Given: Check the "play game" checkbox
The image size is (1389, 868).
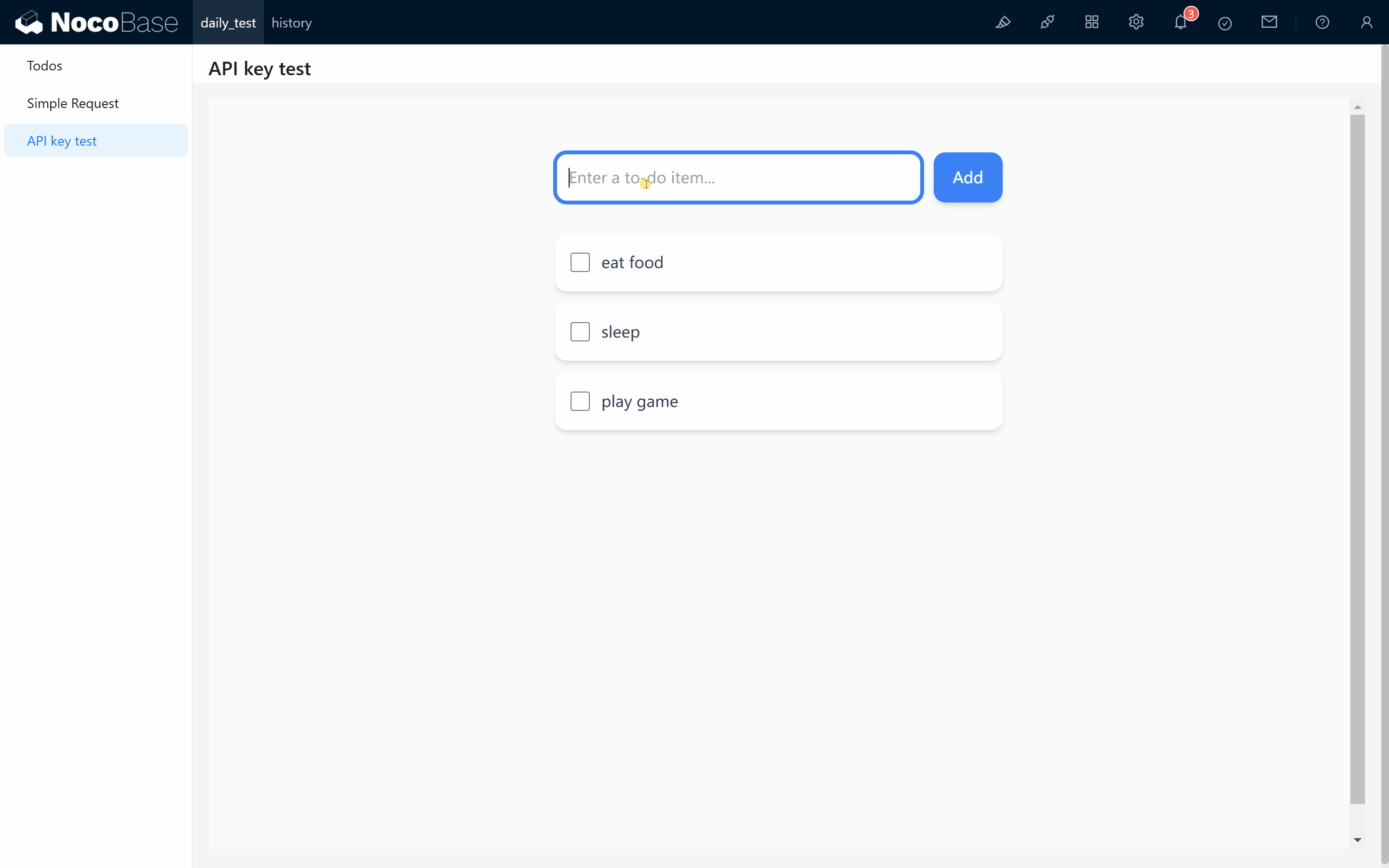Looking at the screenshot, I should 580,401.
